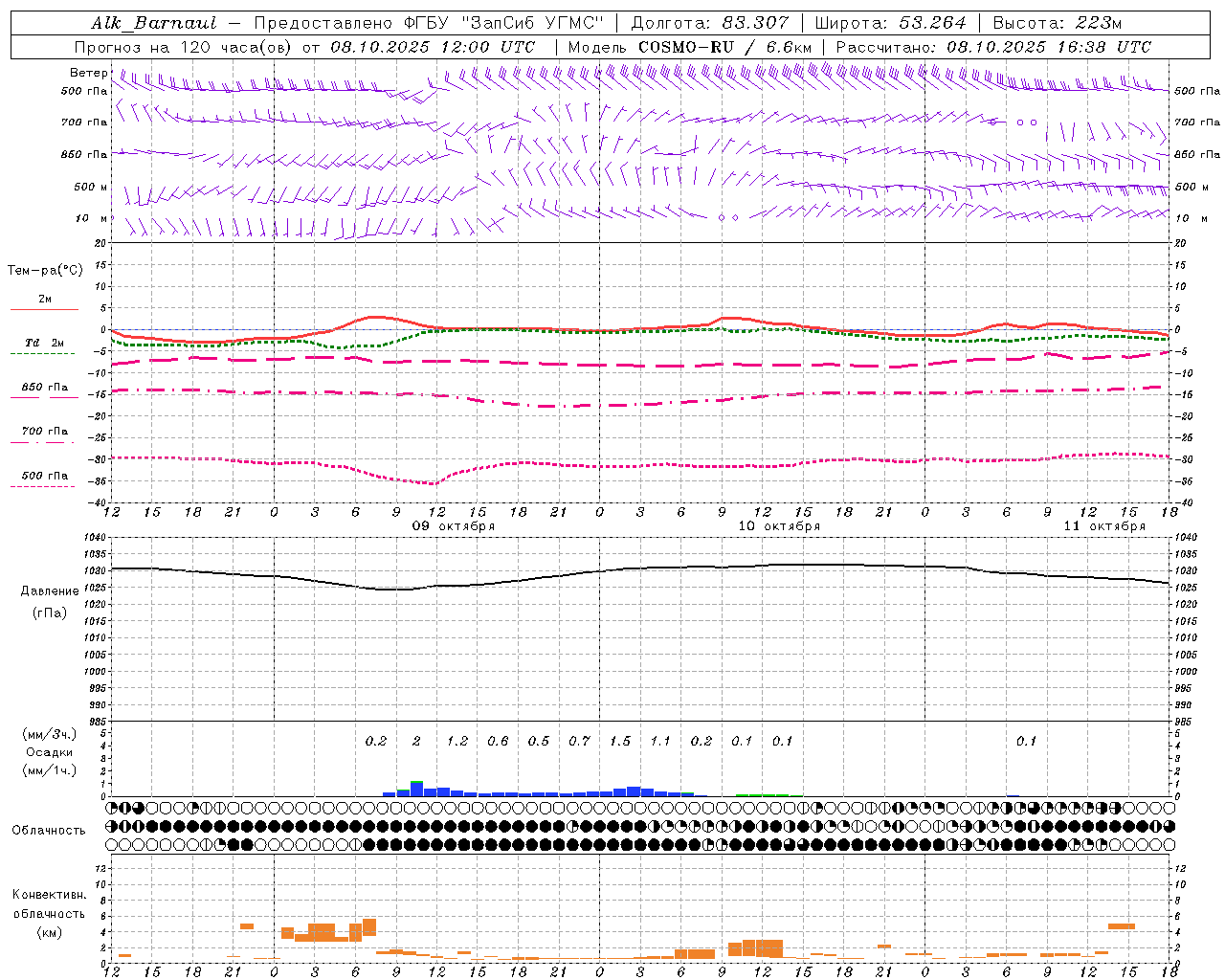Select the (мм/1ч.) precipitation unit label
The height and width of the screenshot is (980, 1225).
[50, 770]
